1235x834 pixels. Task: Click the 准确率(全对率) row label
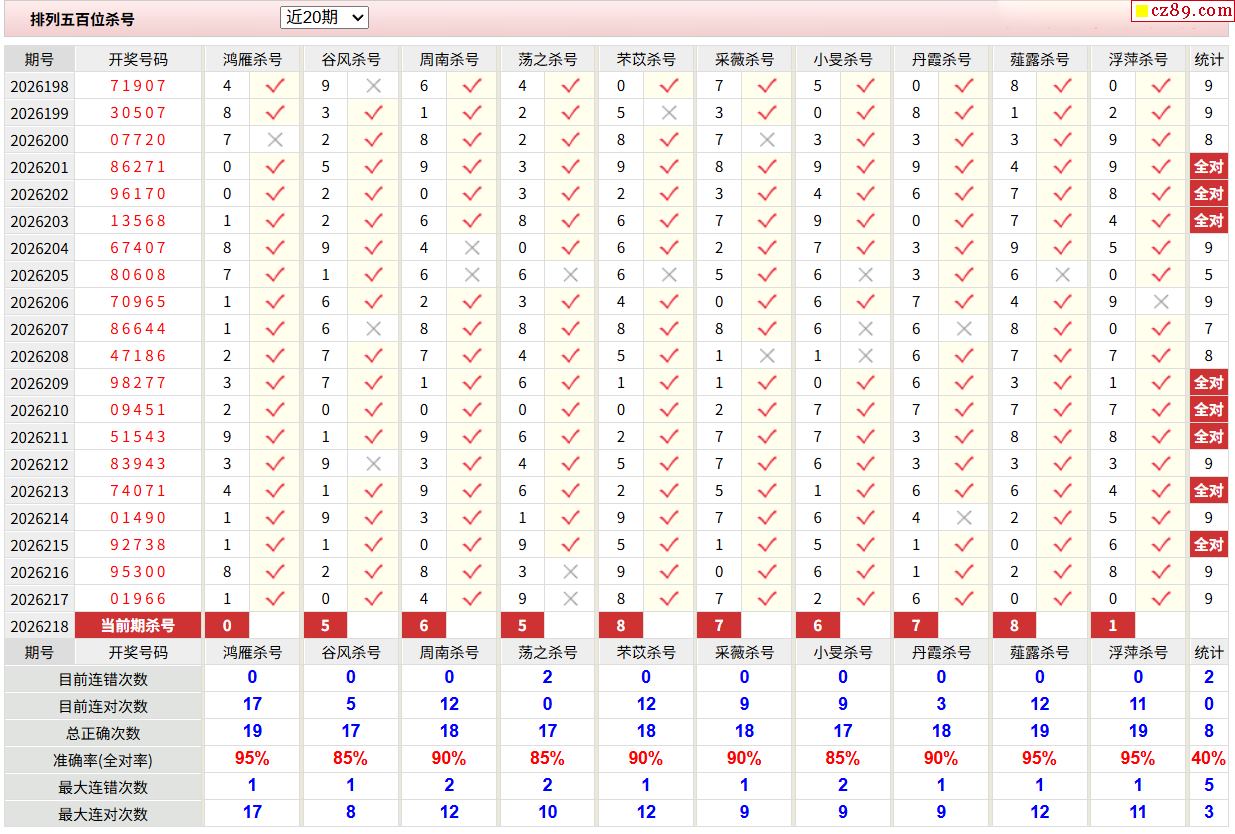[x=103, y=759]
